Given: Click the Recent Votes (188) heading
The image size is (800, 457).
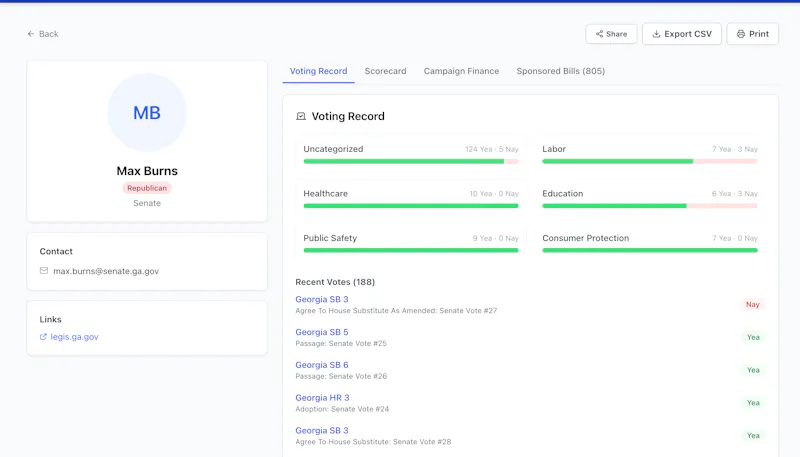Looking at the screenshot, I should click(335, 282).
